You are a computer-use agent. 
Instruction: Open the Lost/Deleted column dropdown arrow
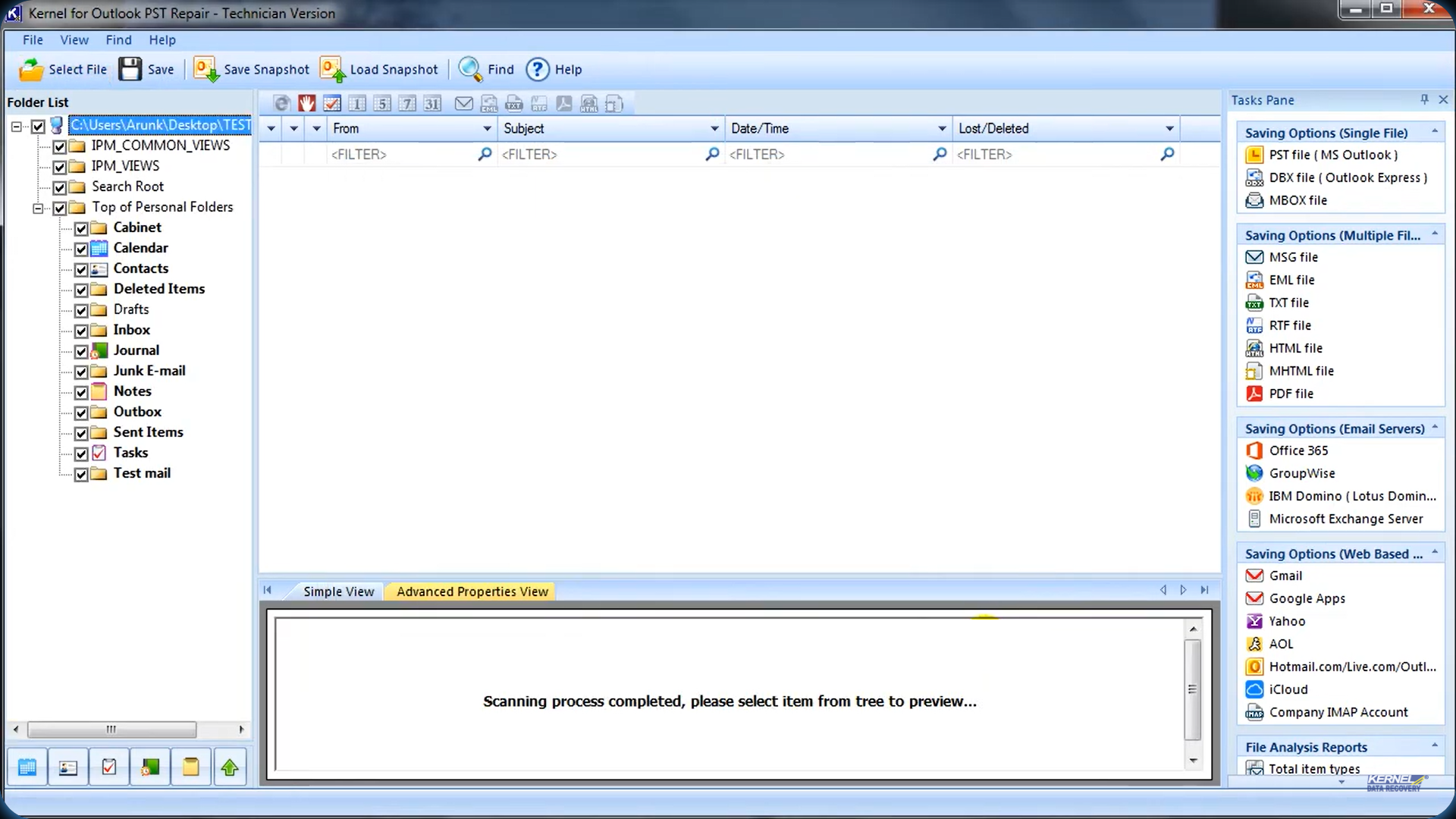click(x=1169, y=129)
